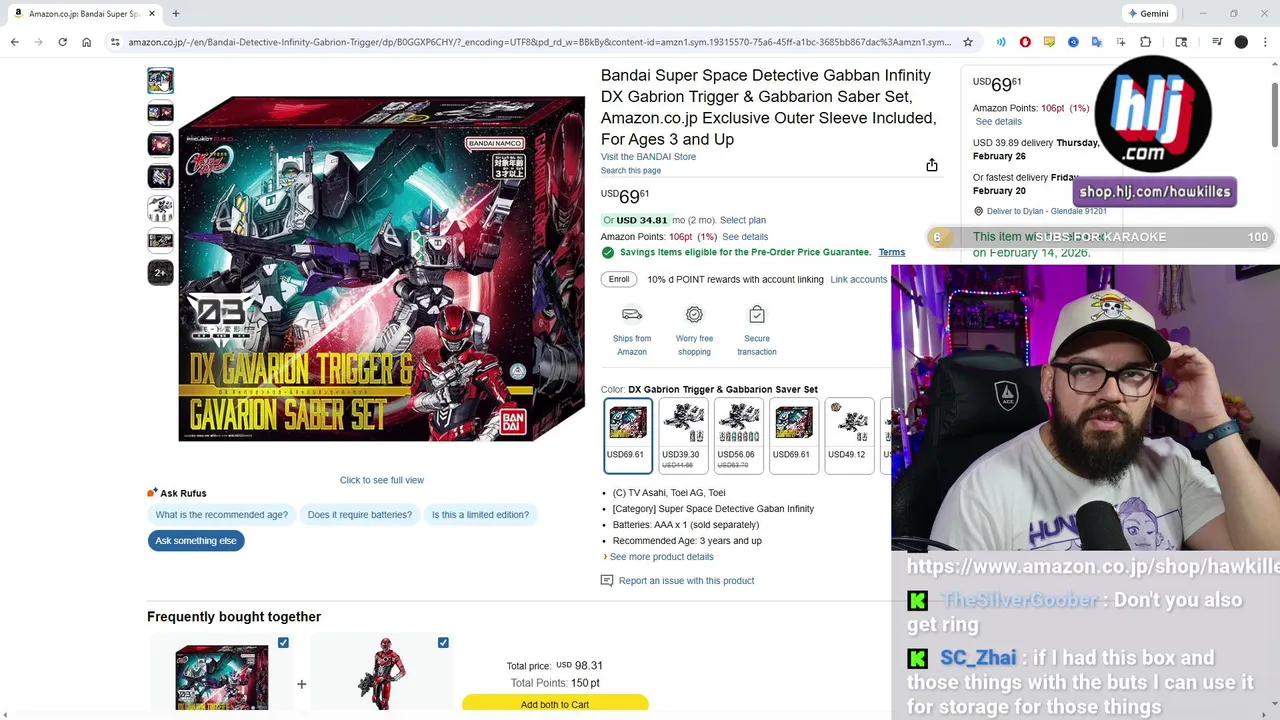Image resolution: width=1280 pixels, height=720 pixels.
Task: Select the fifth product thumbnail
Action: click(x=160, y=208)
